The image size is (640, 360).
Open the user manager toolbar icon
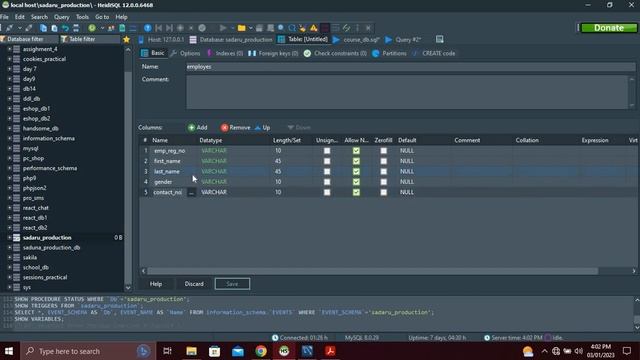pos(111,28)
